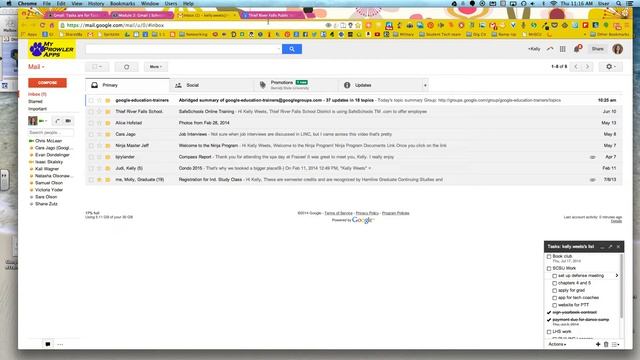Open the Starred folder link
Screen dimensions: 640x360
[x=35, y=102]
